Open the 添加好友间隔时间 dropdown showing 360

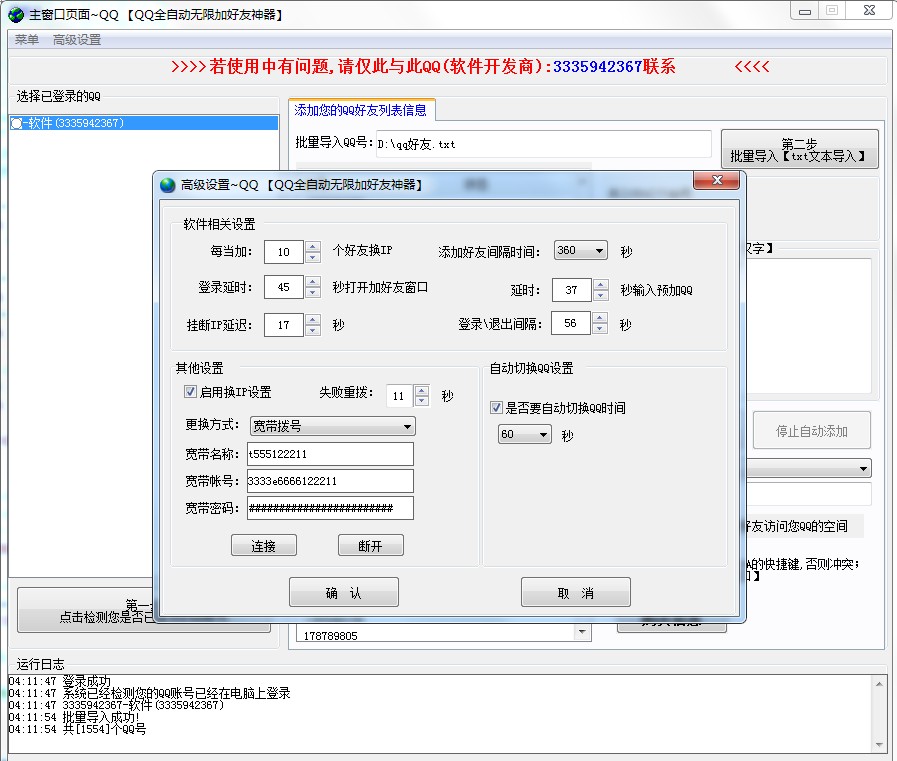[580, 250]
